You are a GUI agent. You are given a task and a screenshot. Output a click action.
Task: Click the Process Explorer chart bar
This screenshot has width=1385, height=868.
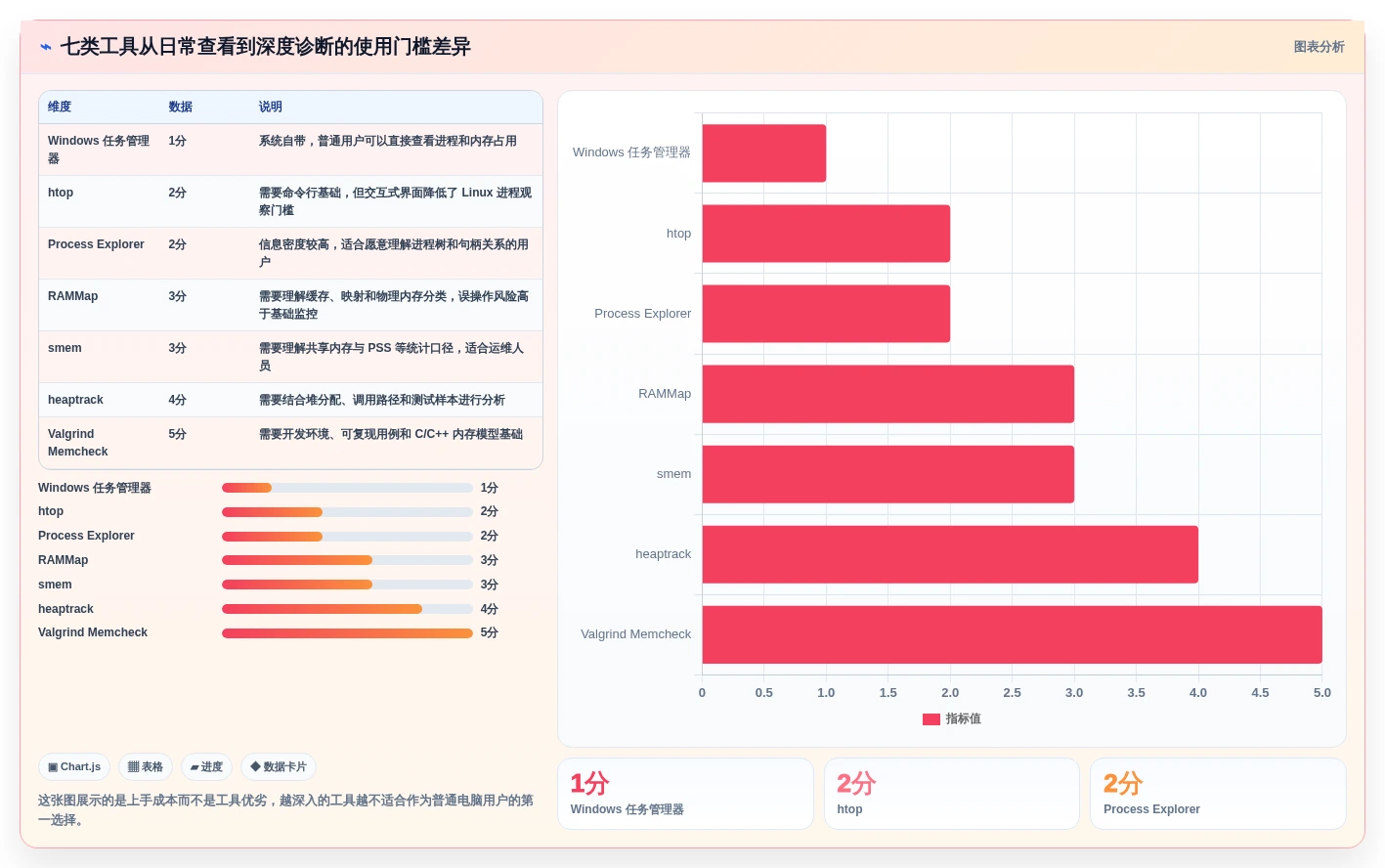tap(826, 314)
